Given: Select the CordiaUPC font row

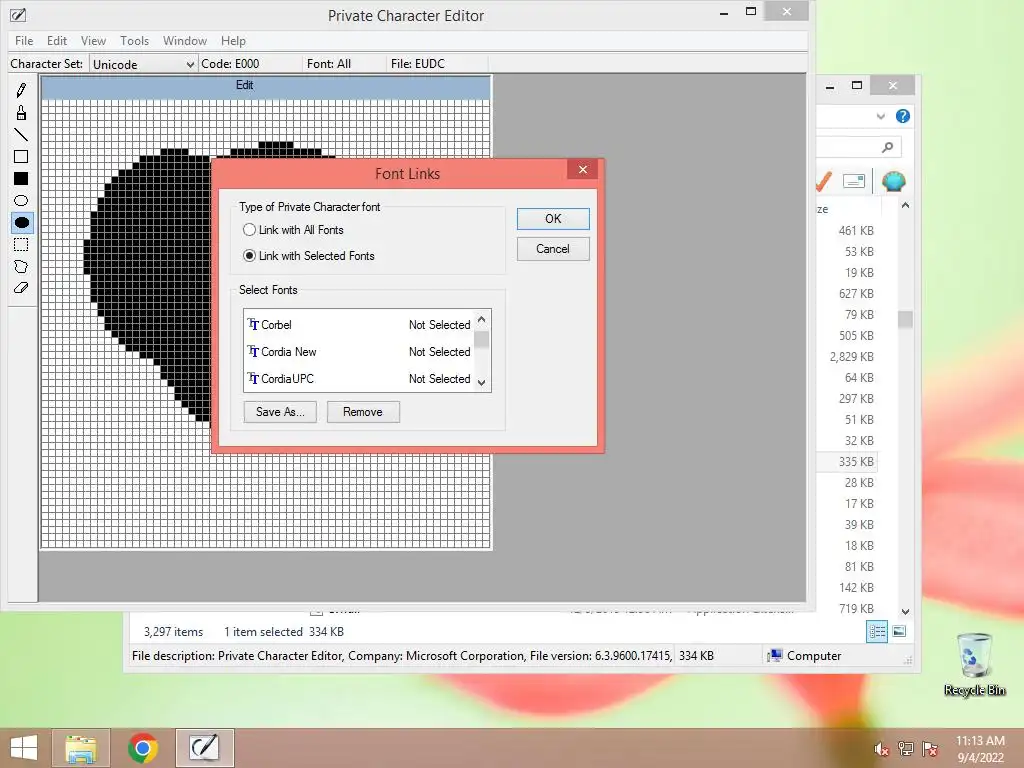Looking at the screenshot, I should 359,379.
